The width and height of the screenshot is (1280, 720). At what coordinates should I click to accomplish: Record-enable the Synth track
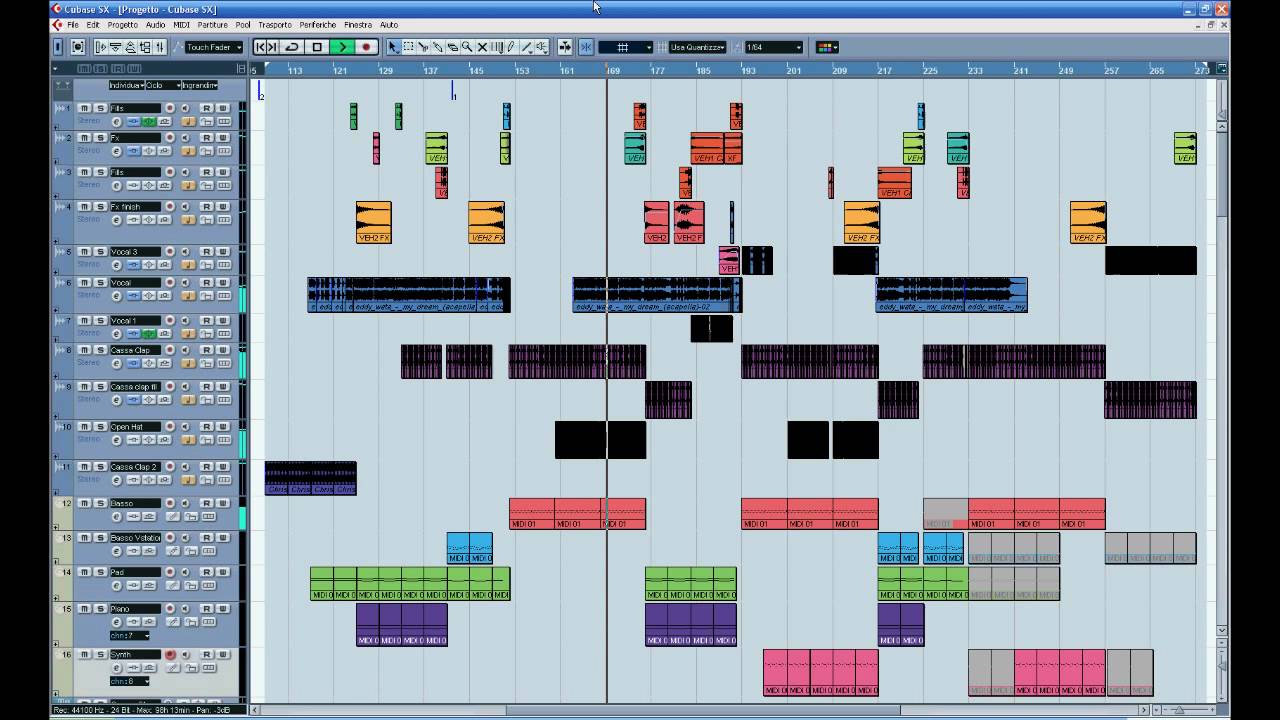(x=170, y=655)
